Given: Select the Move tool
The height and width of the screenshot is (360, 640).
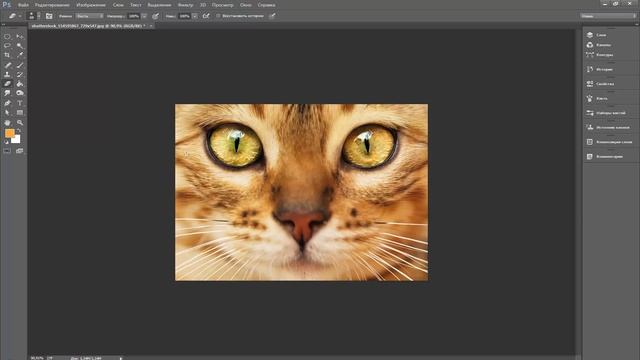Looking at the screenshot, I should click(20, 36).
